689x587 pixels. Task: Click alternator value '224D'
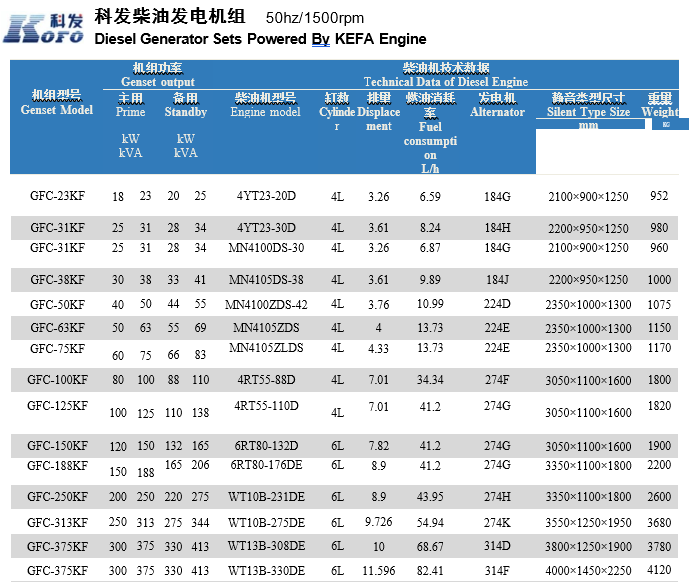pyautogui.click(x=497, y=304)
